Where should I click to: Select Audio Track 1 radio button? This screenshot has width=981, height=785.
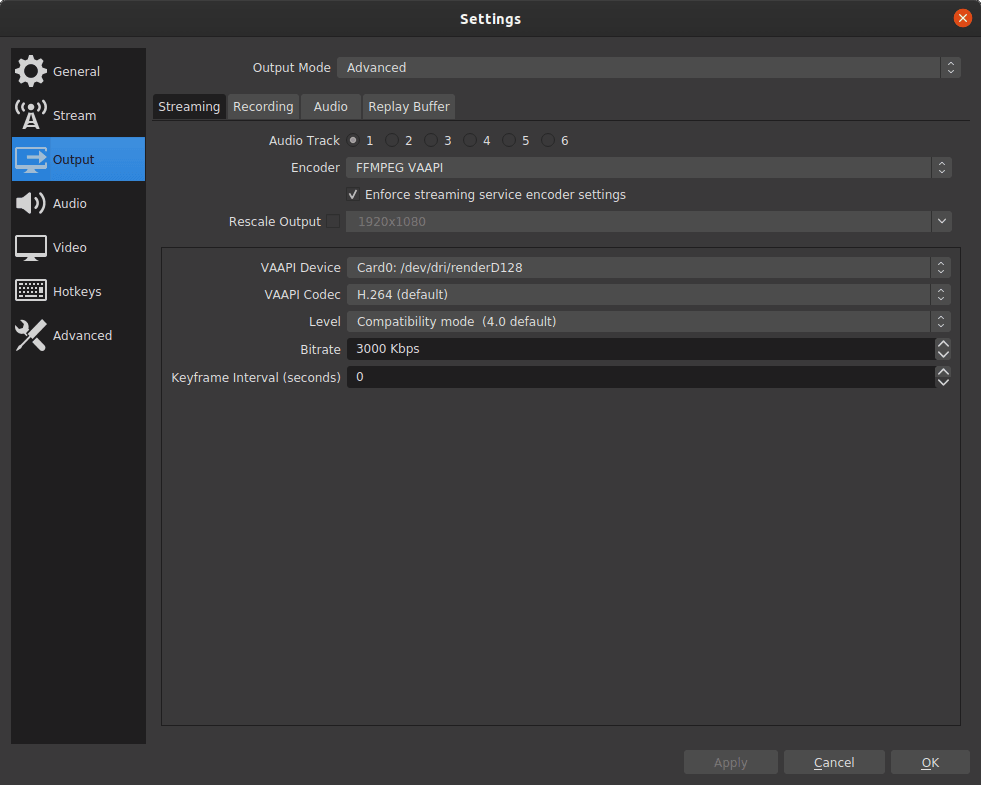pos(353,141)
